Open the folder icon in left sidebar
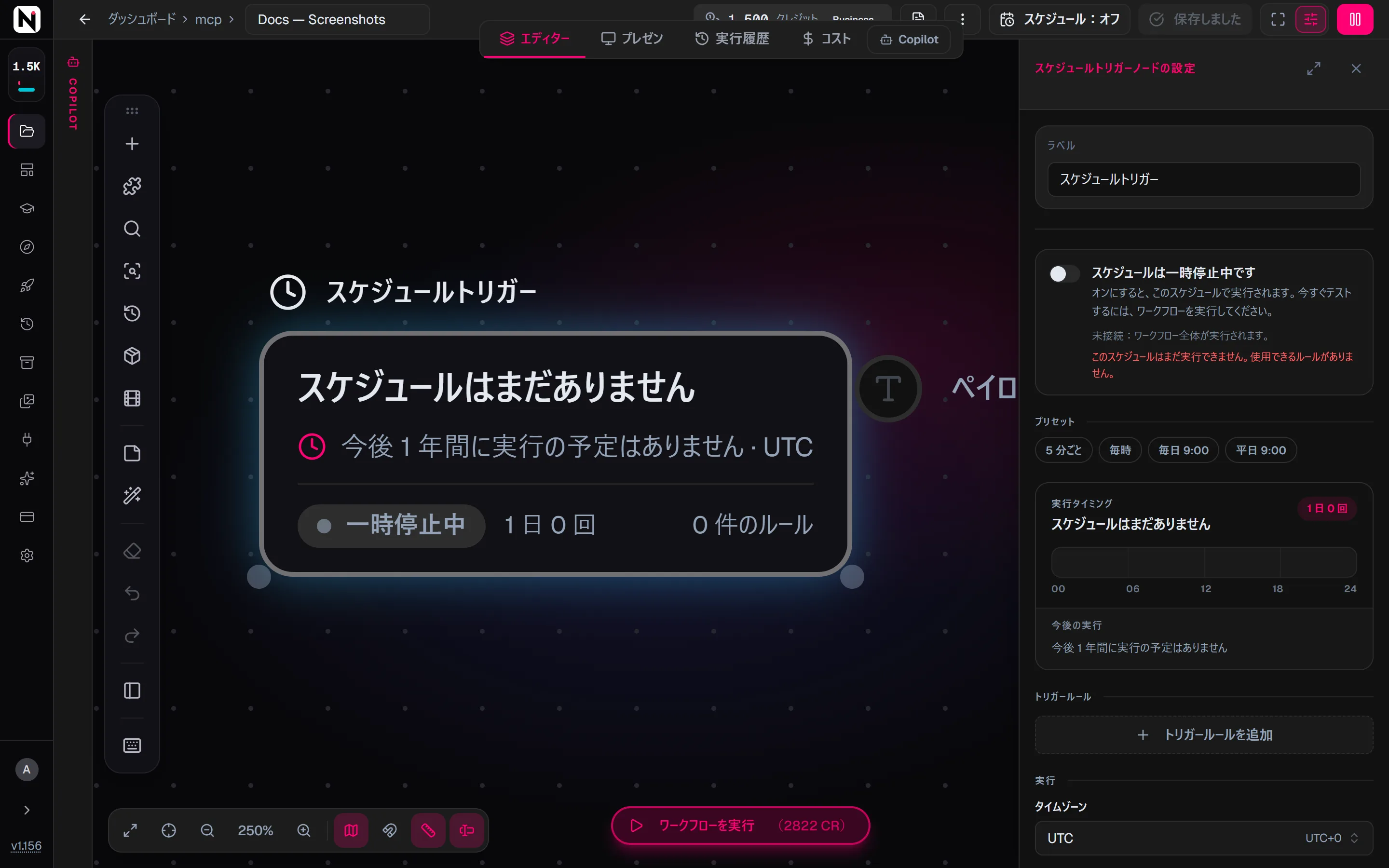Screen dimensions: 1389x868 [27, 131]
